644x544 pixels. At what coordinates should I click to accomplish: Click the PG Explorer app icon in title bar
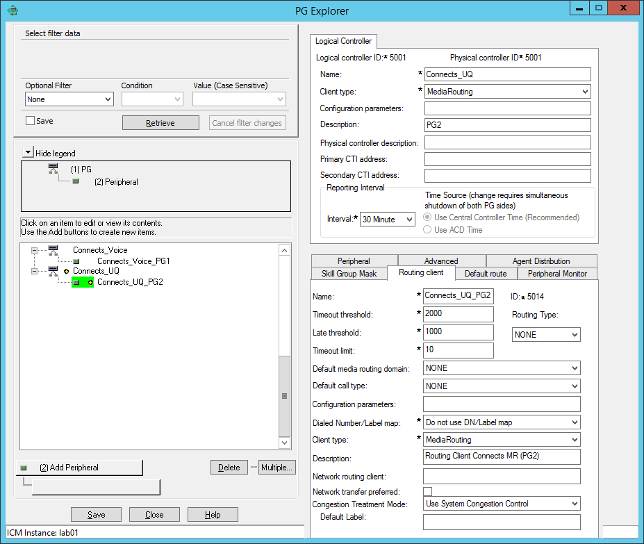point(13,10)
